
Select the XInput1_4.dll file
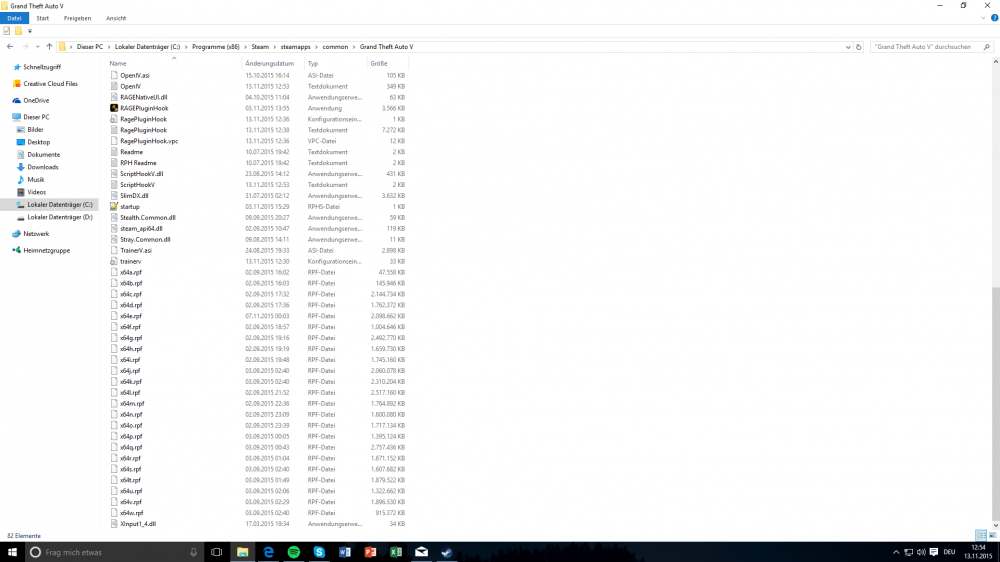point(138,524)
